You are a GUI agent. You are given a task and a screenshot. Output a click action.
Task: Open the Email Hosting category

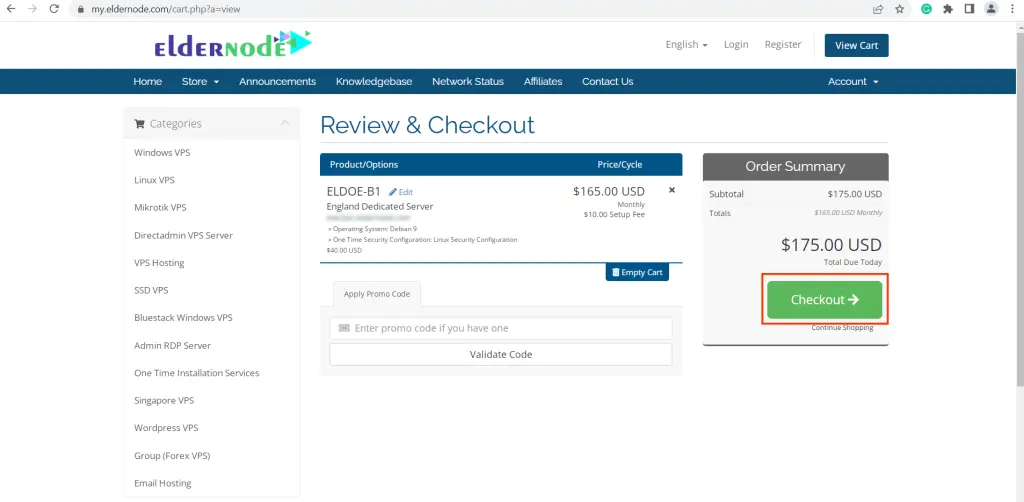[163, 483]
